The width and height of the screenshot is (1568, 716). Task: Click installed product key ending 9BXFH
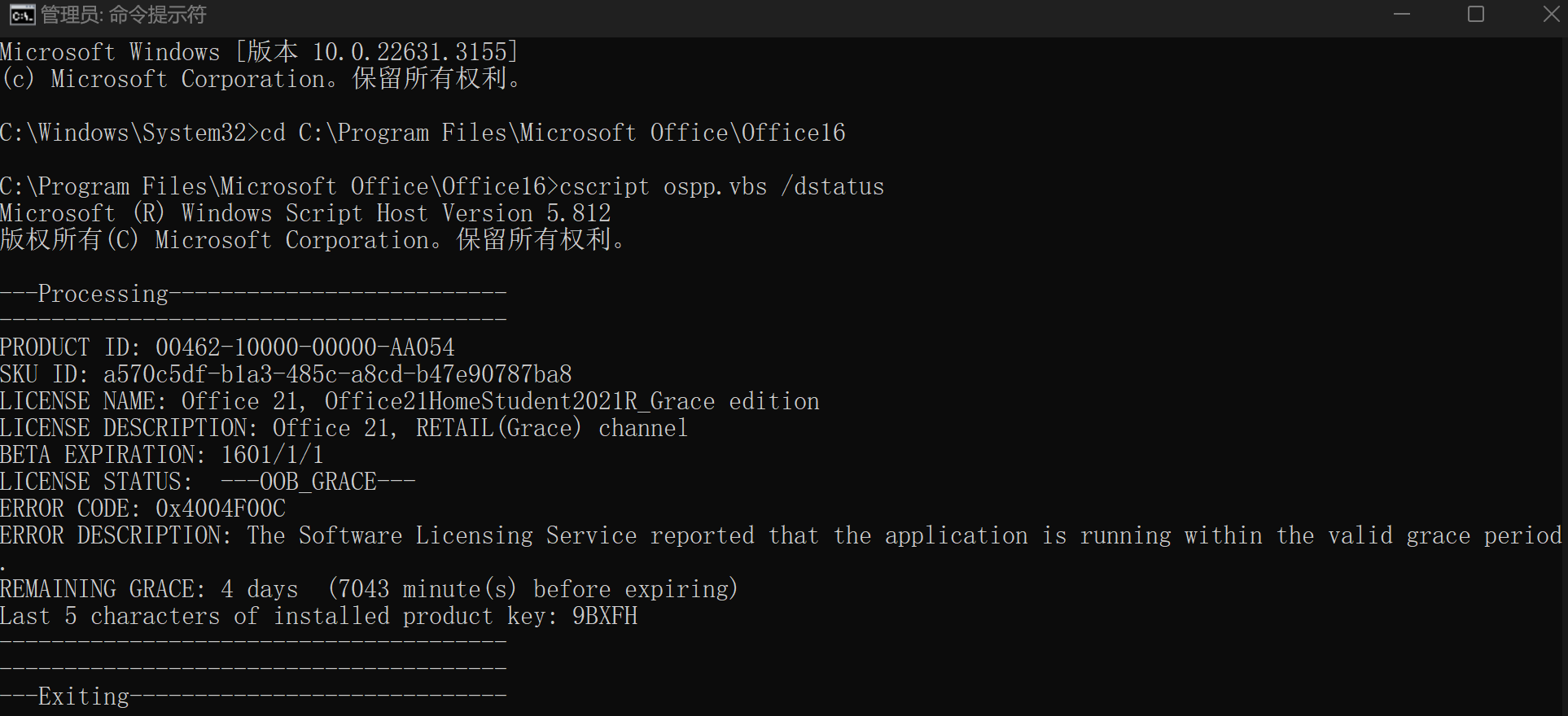pos(605,616)
